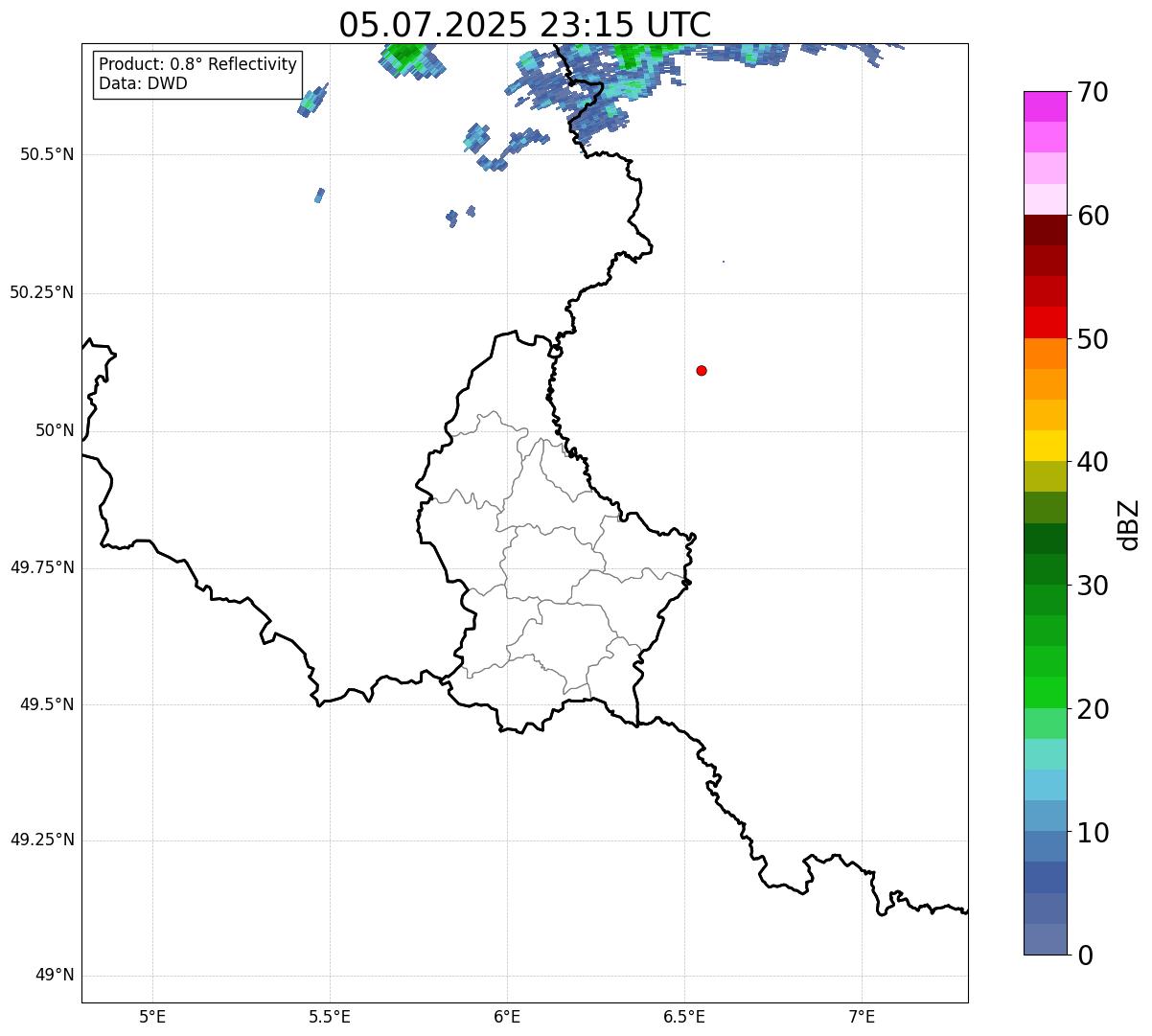Click the 6°E longitude label
This screenshot has height=1036, width=1152.
click(507, 1017)
